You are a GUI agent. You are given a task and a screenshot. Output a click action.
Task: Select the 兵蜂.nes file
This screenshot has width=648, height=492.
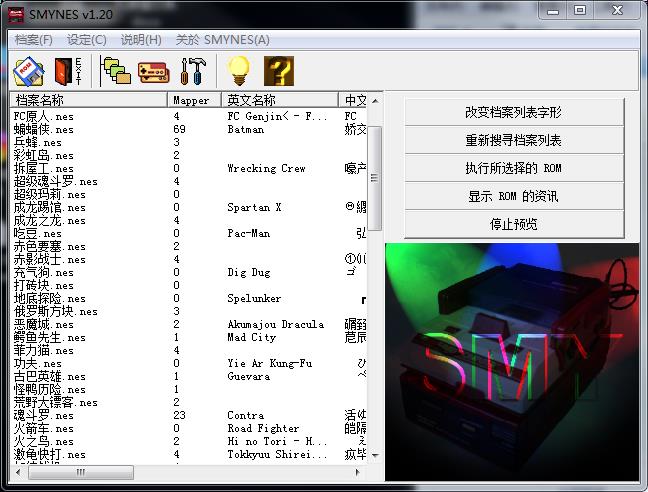point(38,143)
